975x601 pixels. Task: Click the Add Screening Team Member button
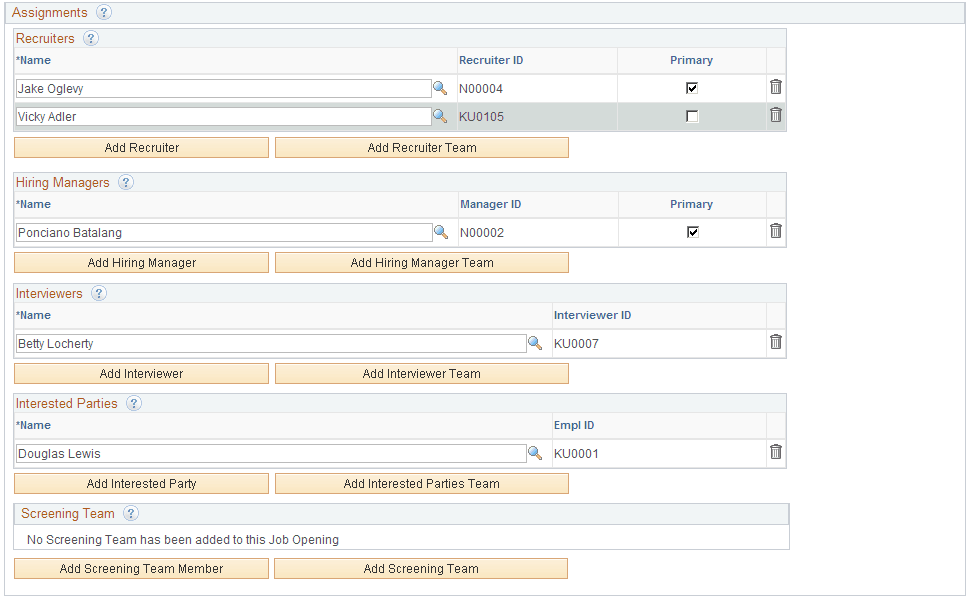pos(141,568)
